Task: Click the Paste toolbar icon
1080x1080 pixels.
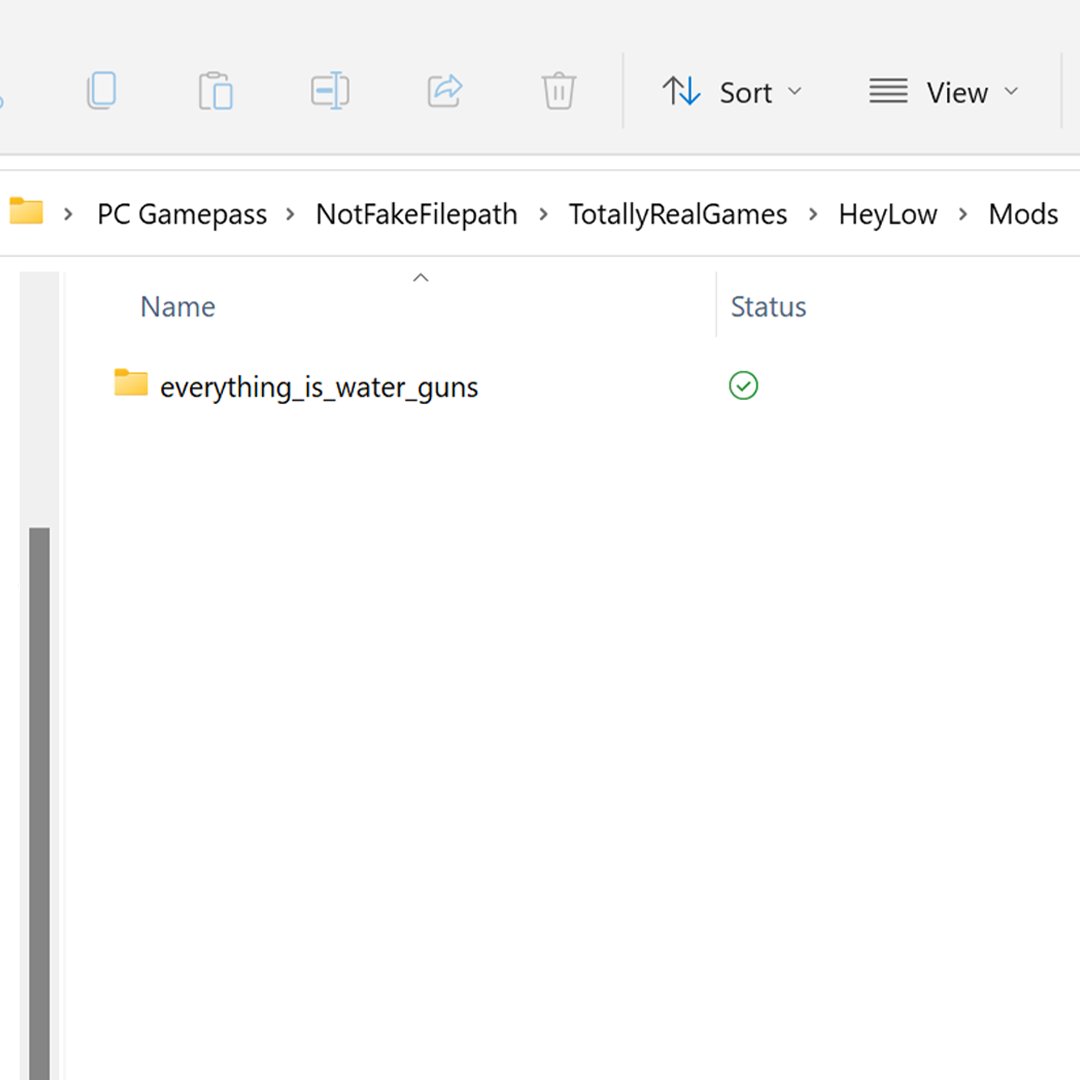Action: coord(216,90)
